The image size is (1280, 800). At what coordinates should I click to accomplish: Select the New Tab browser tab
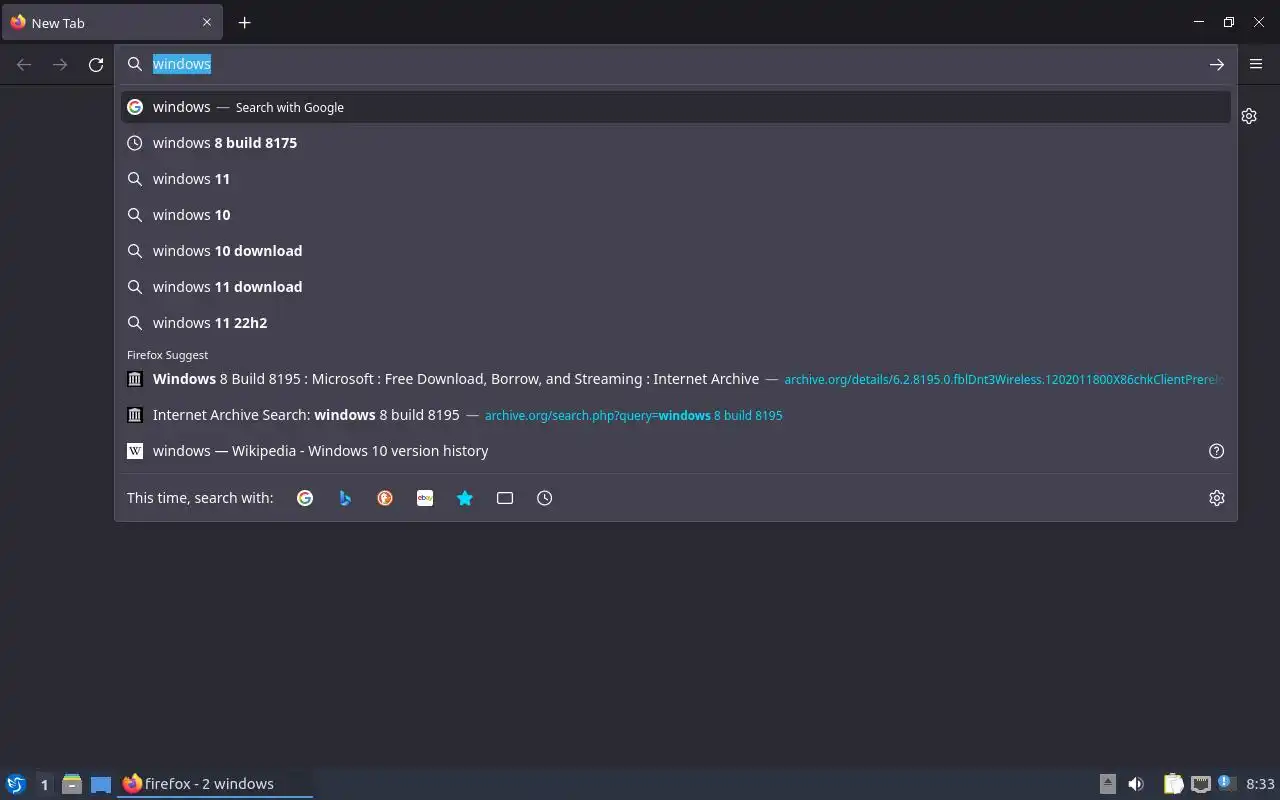point(112,22)
